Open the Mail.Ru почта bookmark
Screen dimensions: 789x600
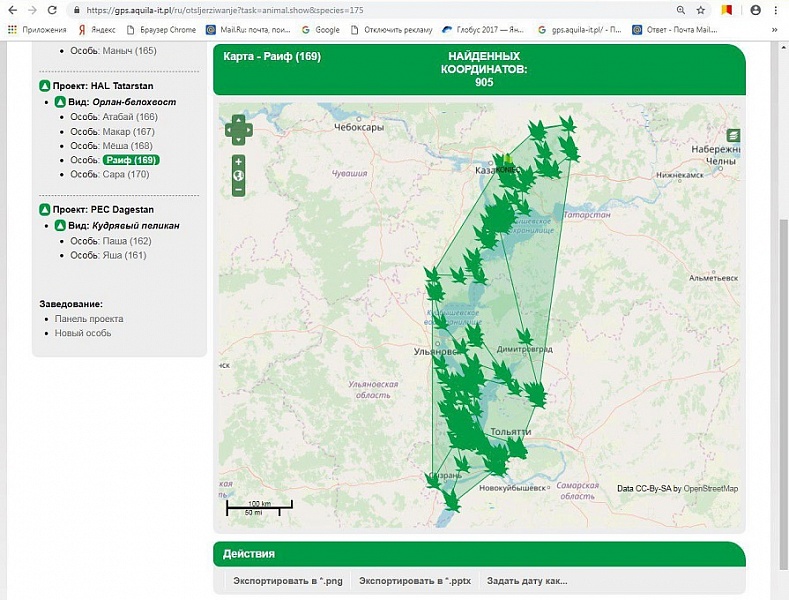[x=249, y=30]
